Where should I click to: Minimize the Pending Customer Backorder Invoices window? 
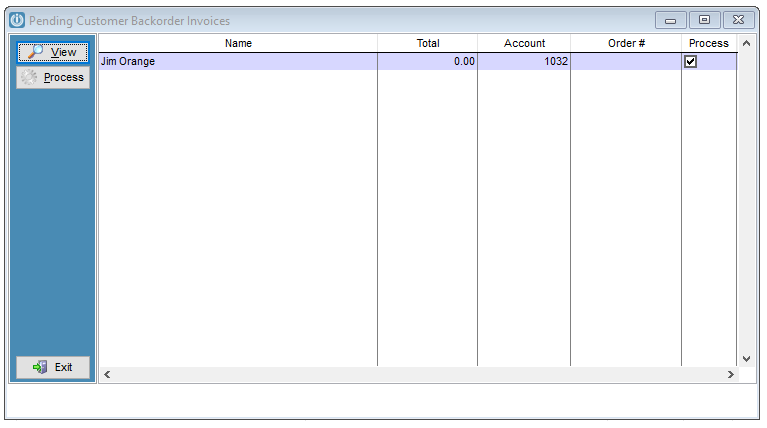tap(671, 20)
